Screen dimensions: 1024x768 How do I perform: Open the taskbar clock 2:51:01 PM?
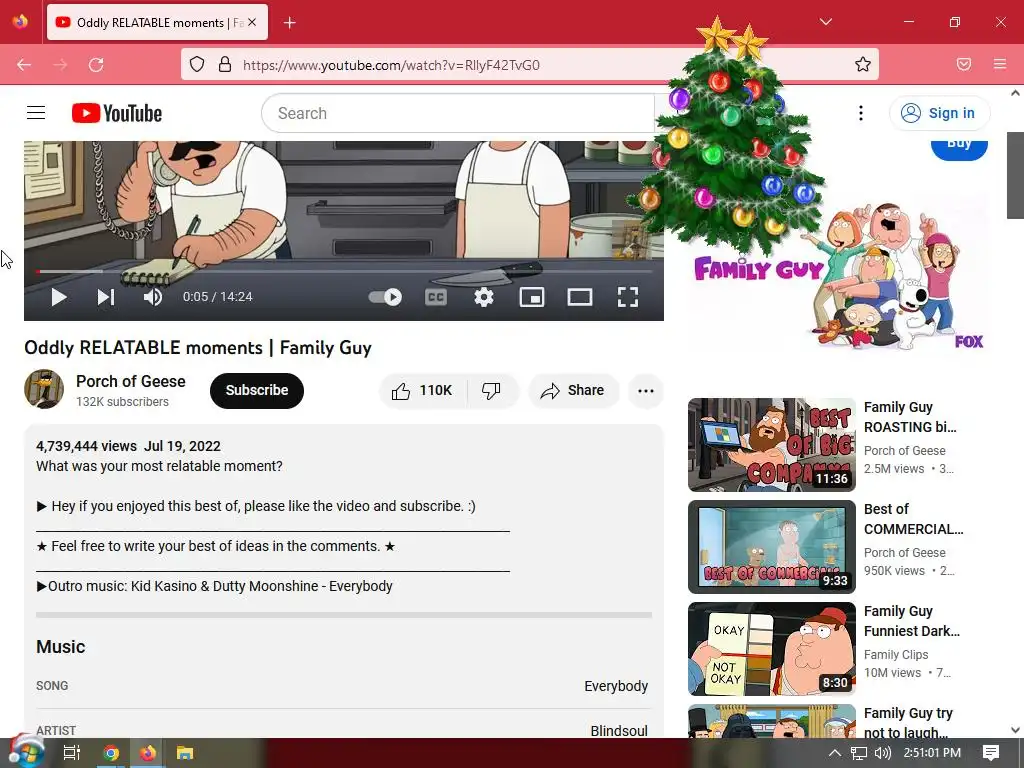[932, 753]
